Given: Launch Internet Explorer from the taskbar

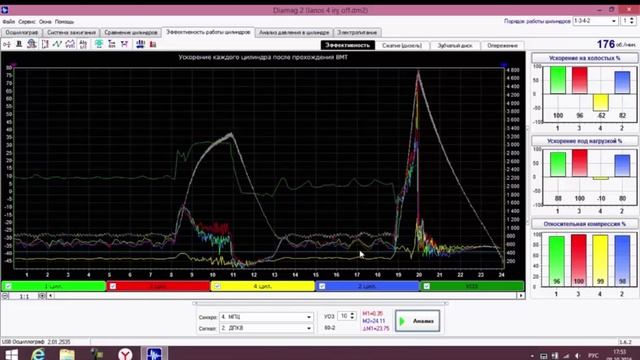Looking at the screenshot, I should tap(38, 354).
